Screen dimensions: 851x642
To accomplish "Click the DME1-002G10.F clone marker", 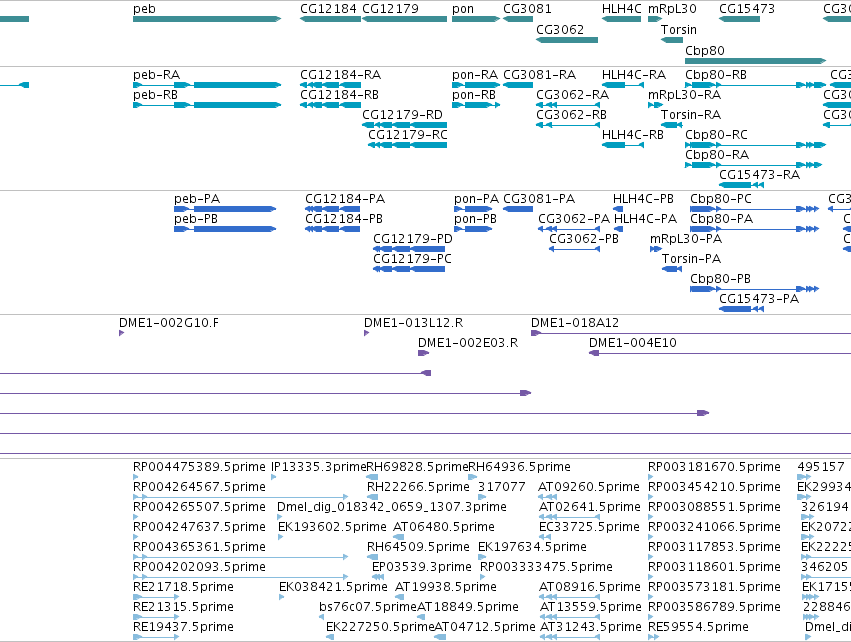I will (122, 333).
